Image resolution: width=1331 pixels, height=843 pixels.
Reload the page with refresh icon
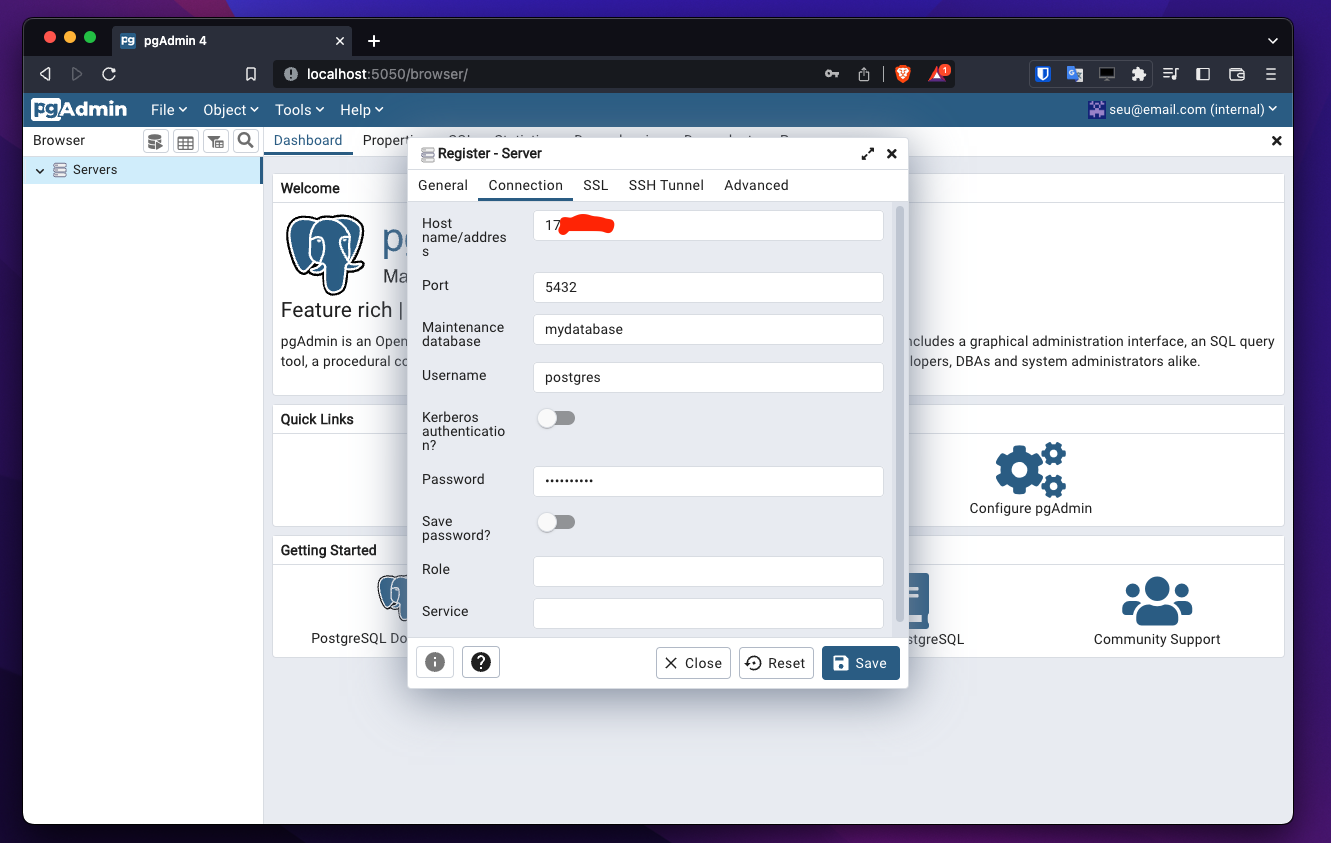(109, 74)
